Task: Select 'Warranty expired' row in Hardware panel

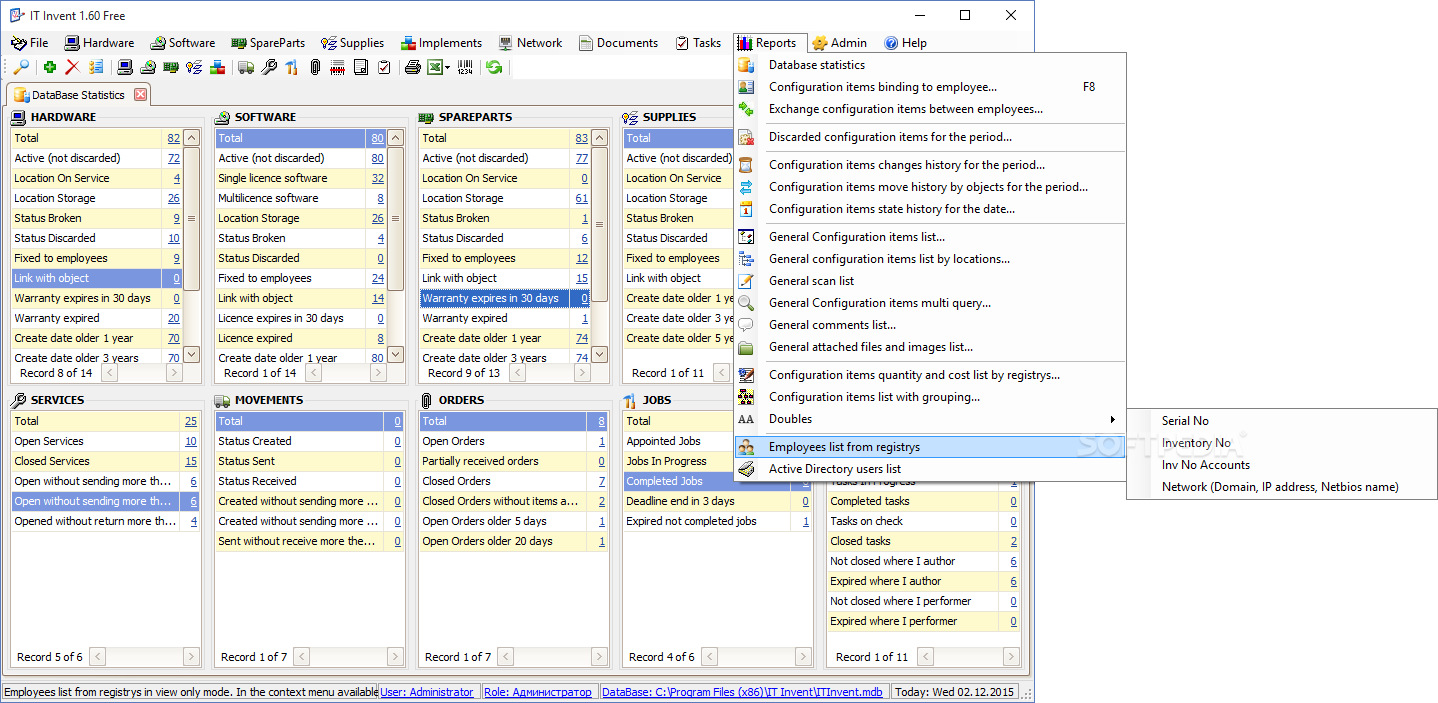Action: (x=97, y=318)
